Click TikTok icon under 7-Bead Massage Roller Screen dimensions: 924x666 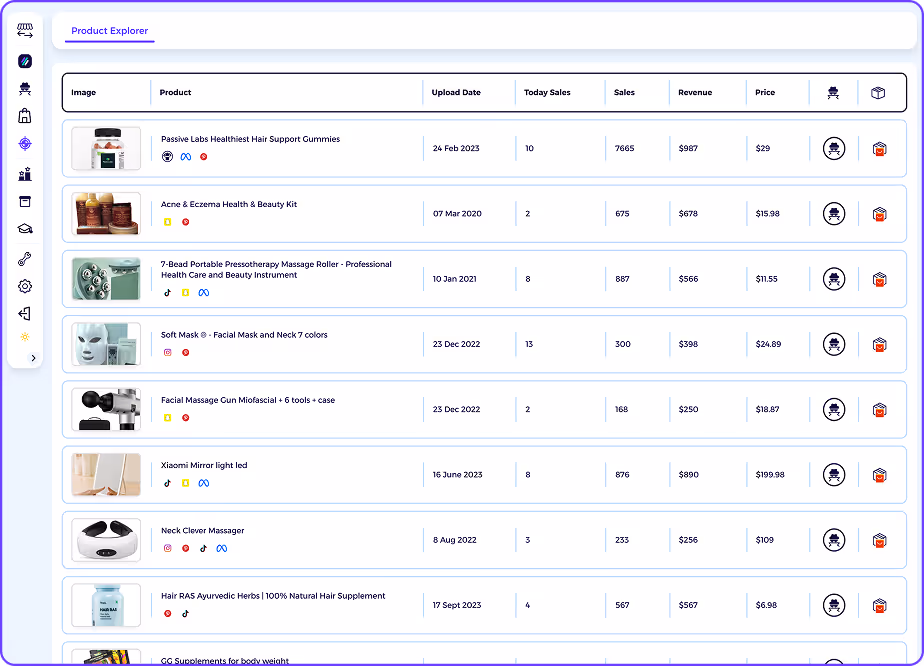[167, 293]
